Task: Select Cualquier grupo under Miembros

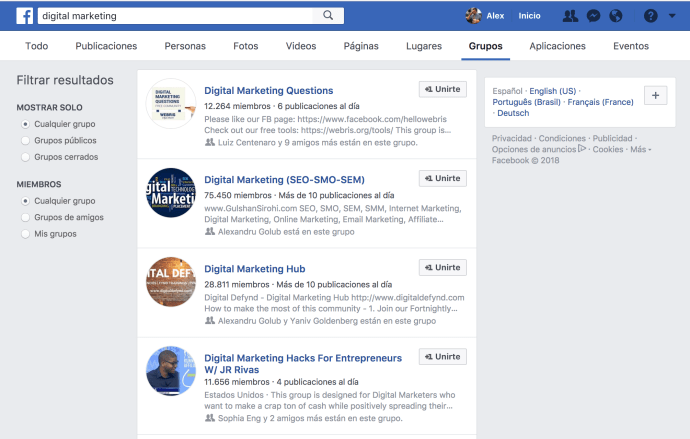Action: coord(26,201)
